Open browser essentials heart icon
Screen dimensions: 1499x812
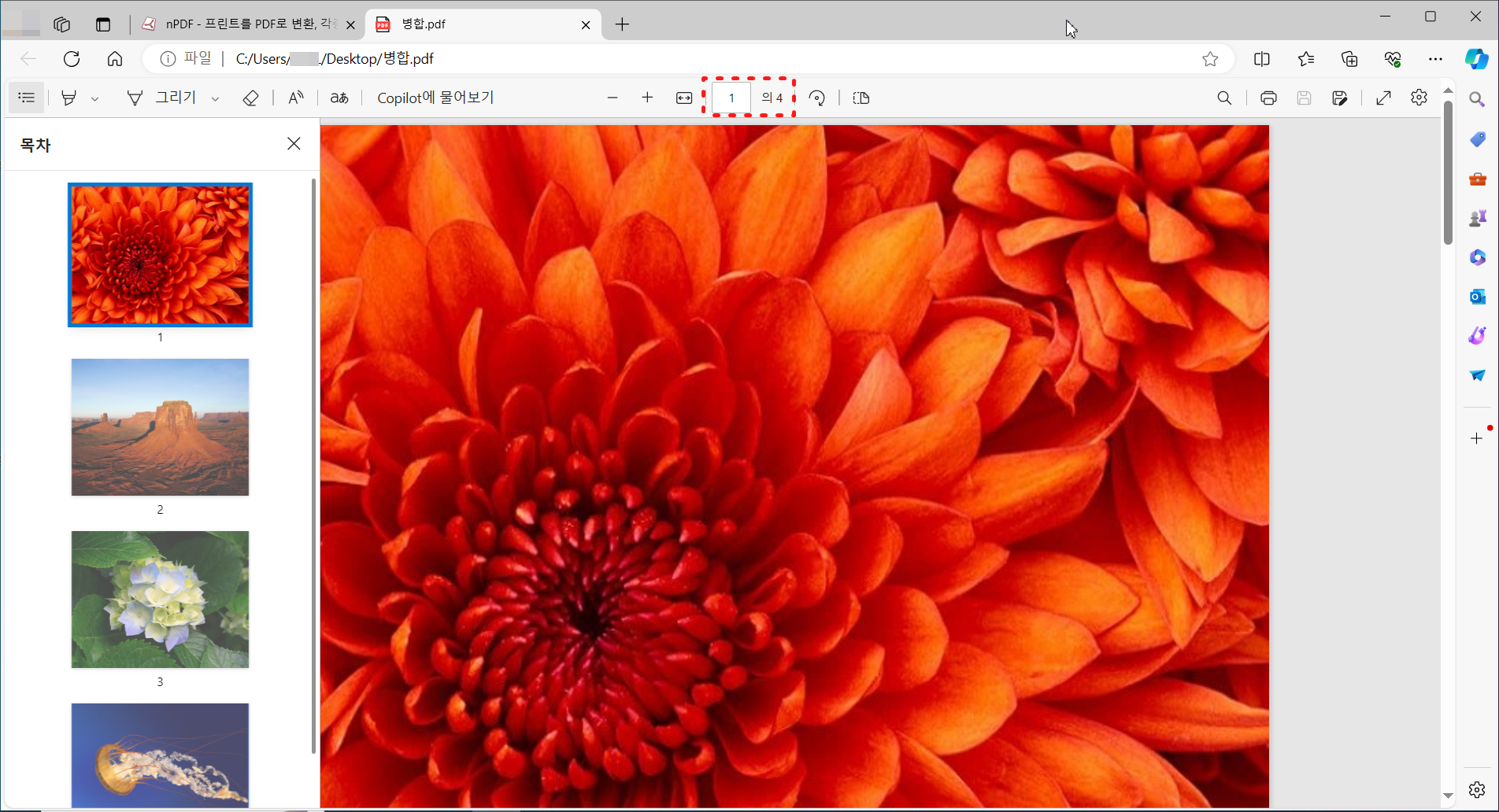(1393, 59)
